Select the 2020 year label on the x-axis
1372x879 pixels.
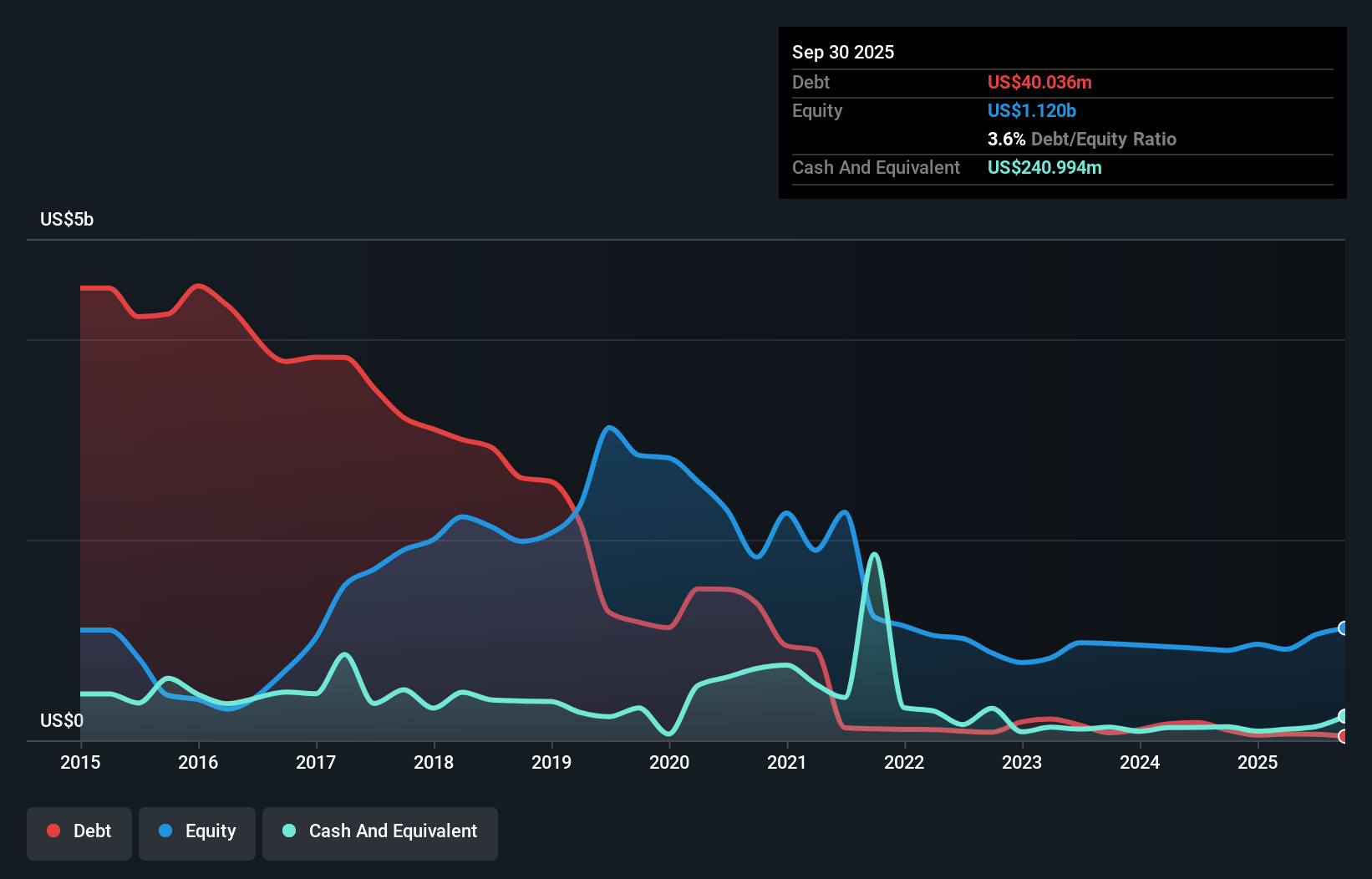[668, 763]
